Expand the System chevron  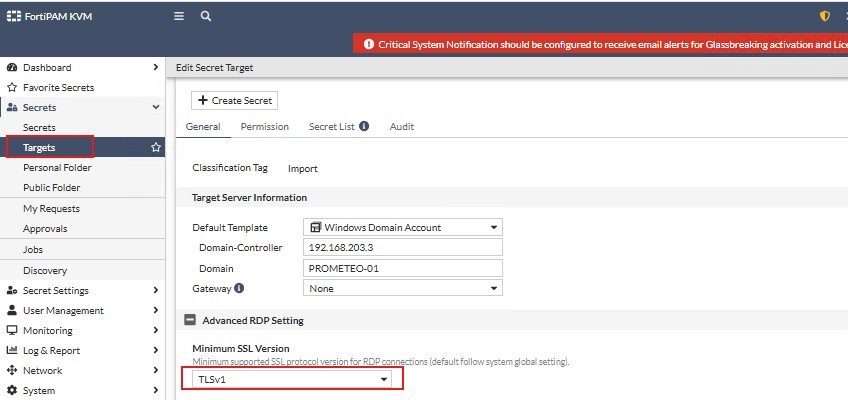coord(156,390)
